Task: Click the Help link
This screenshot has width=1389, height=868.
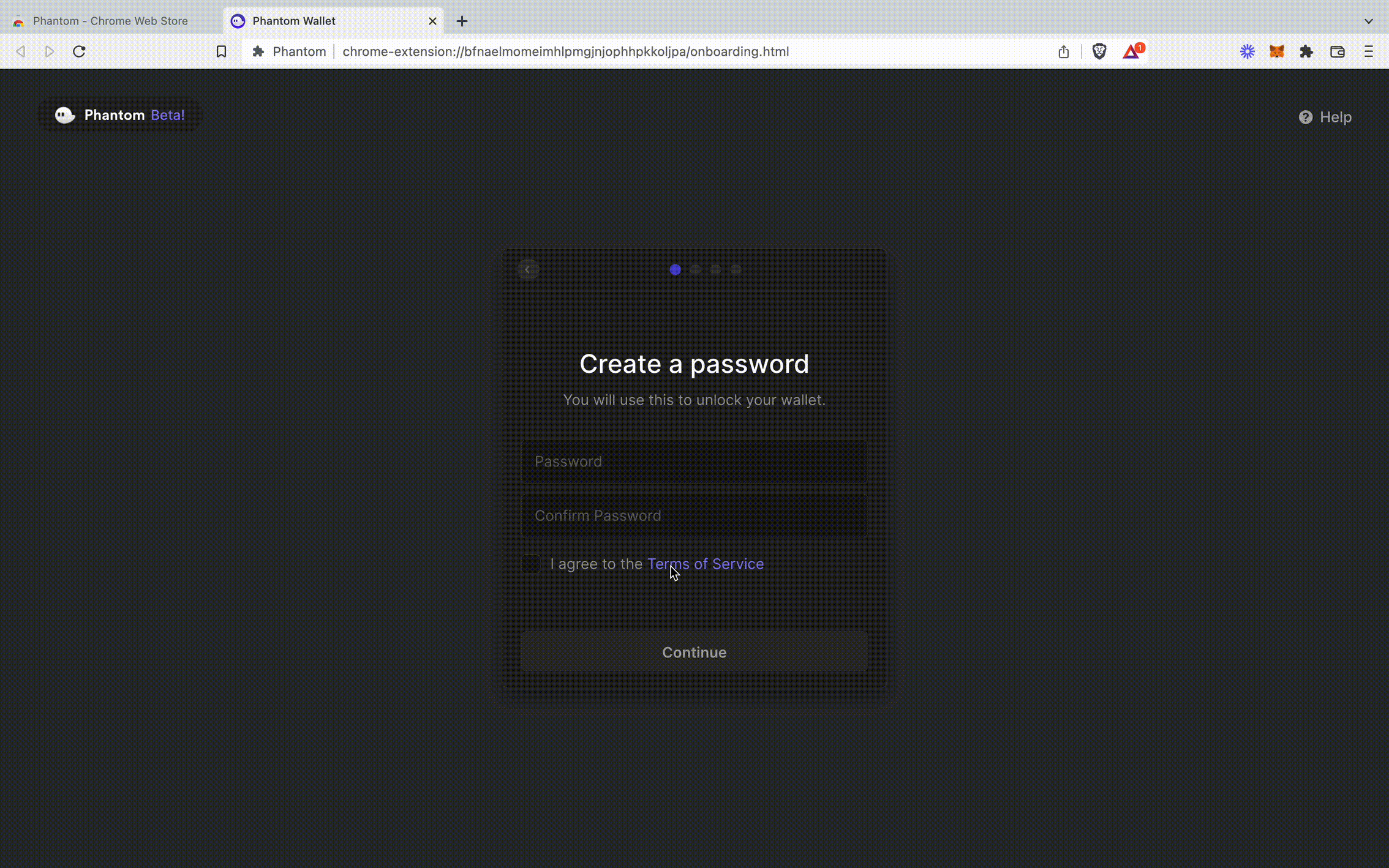Action: pos(1325,117)
